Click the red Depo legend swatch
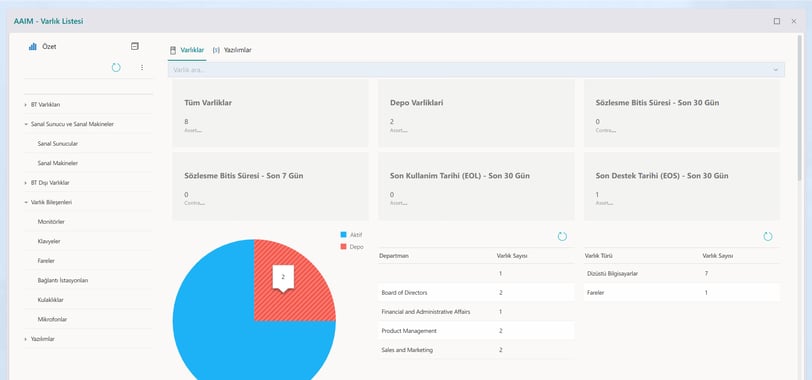812x380 pixels. coord(343,247)
